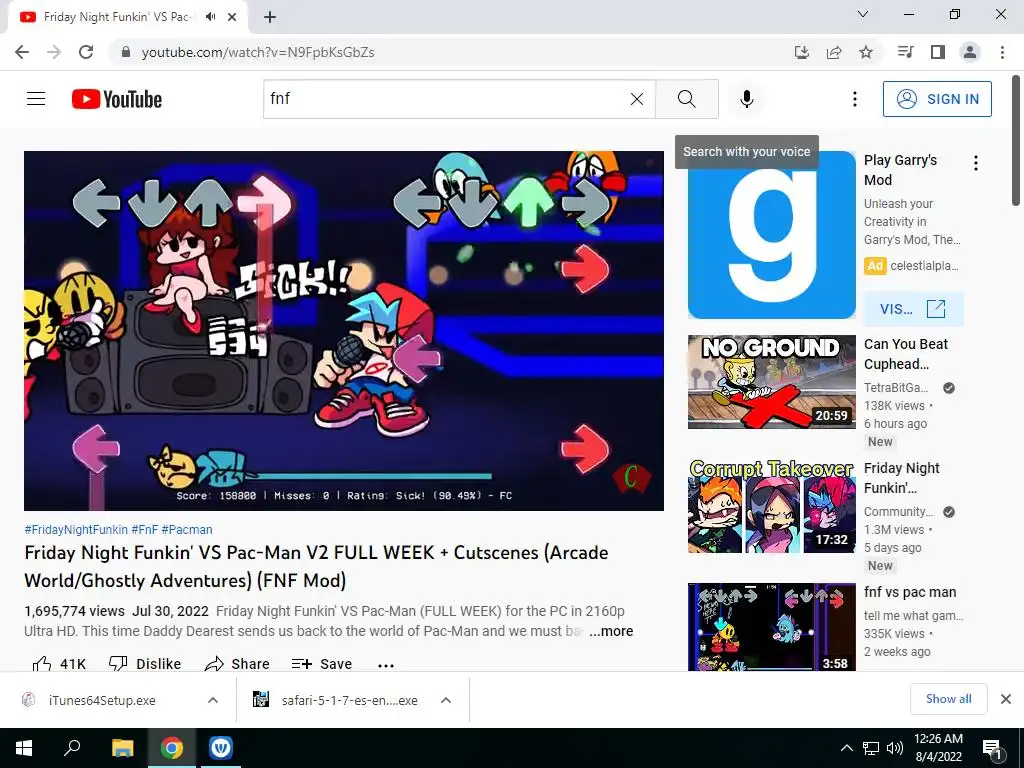Viewport: 1024px width, 768px height.
Task: Open Chrome three-dot menu
Action: [1002, 52]
